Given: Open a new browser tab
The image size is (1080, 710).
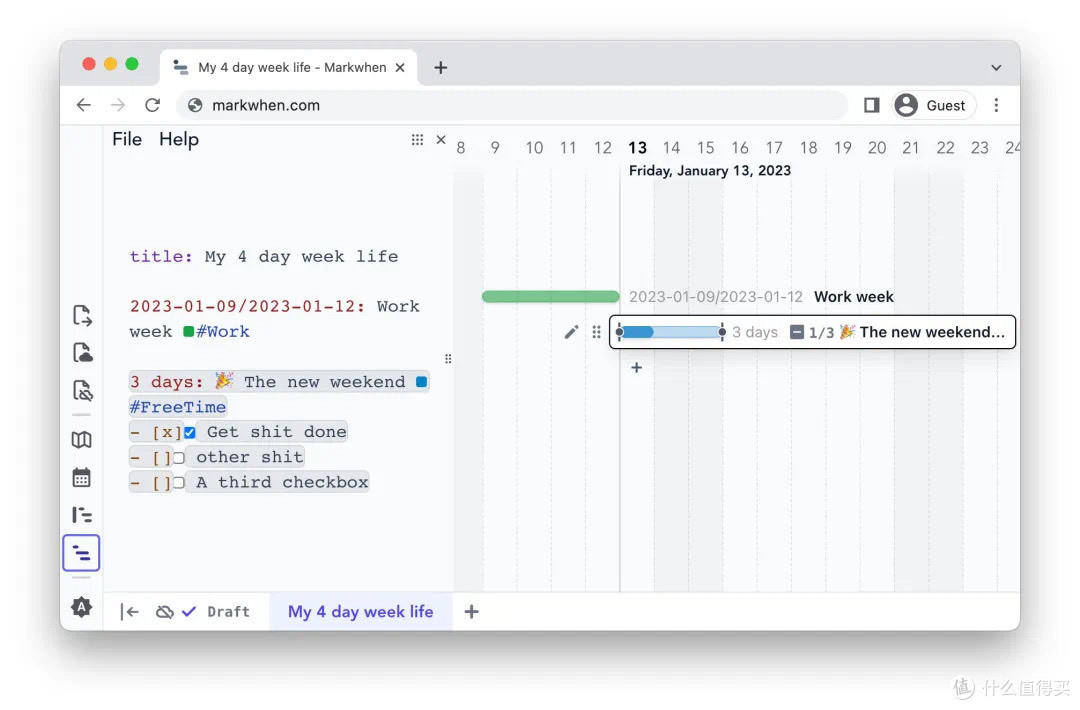Looking at the screenshot, I should coord(441,67).
